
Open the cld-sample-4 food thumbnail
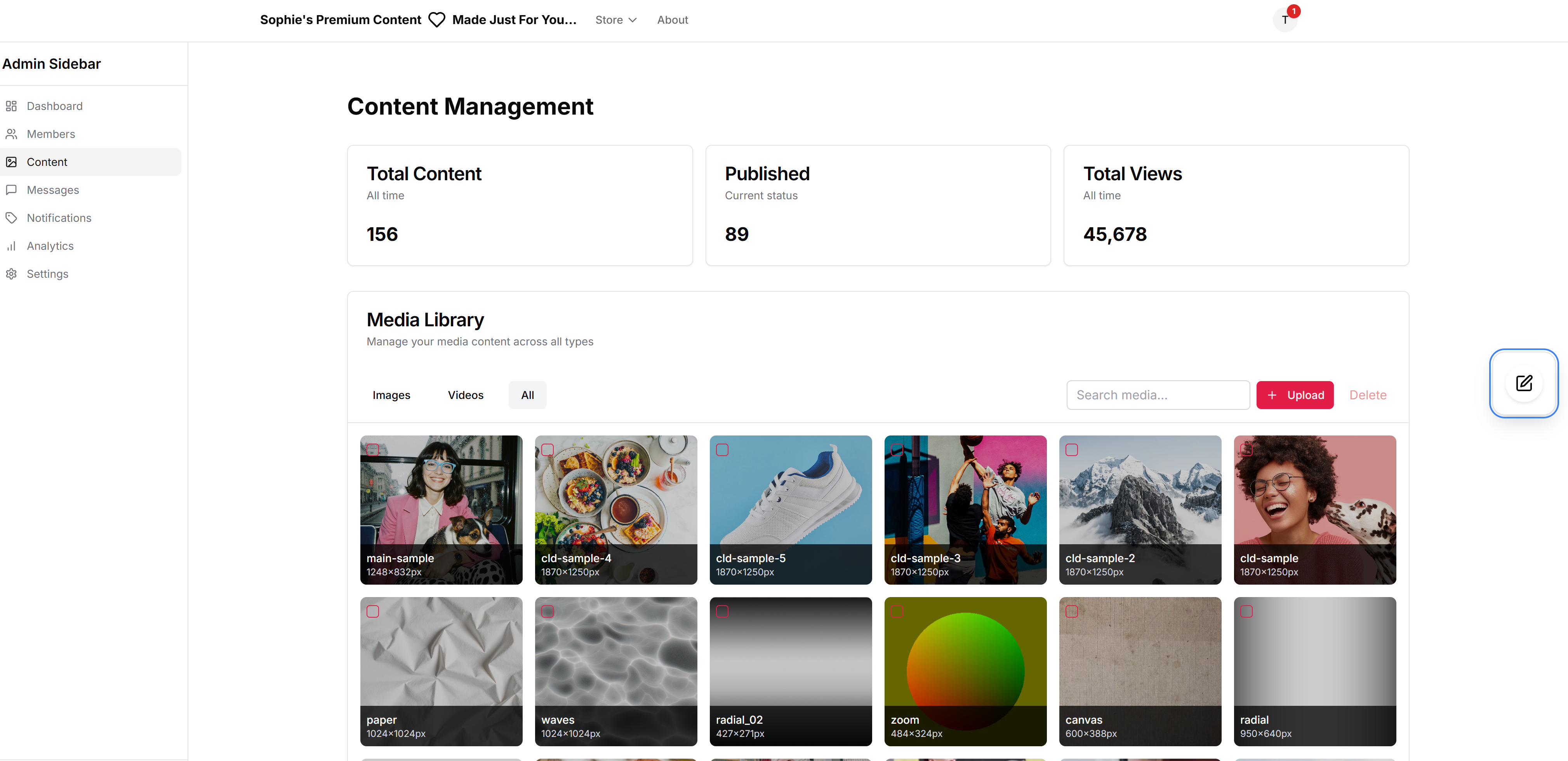point(616,510)
